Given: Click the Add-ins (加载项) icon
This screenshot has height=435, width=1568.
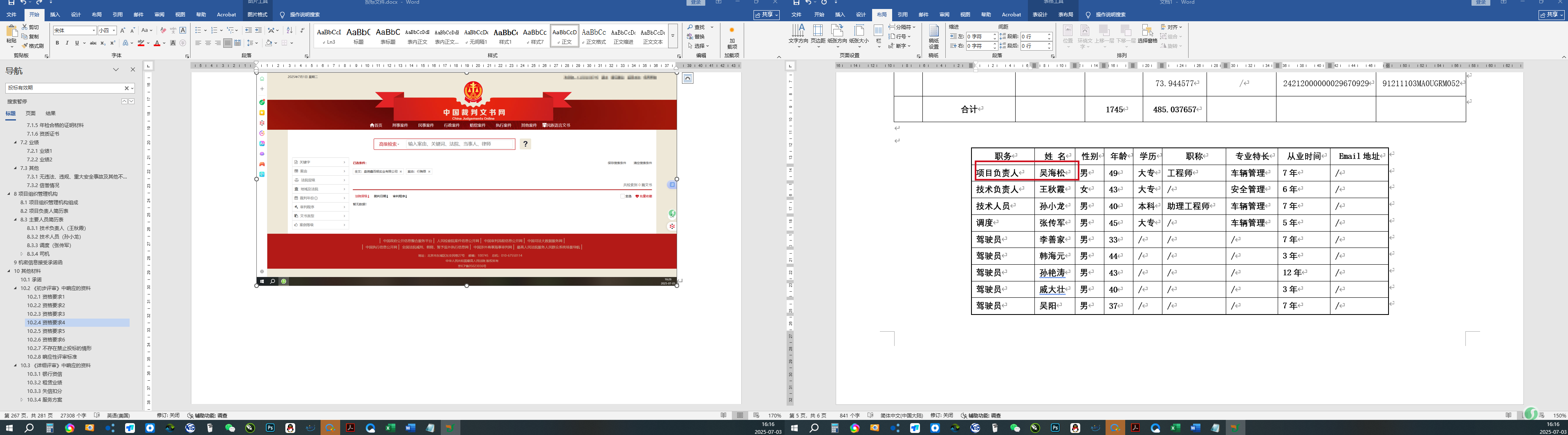Looking at the screenshot, I should click(x=731, y=30).
